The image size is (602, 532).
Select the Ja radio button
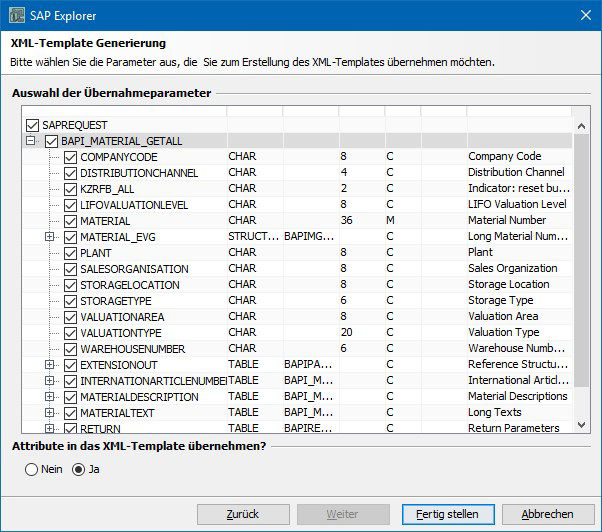(x=78, y=469)
